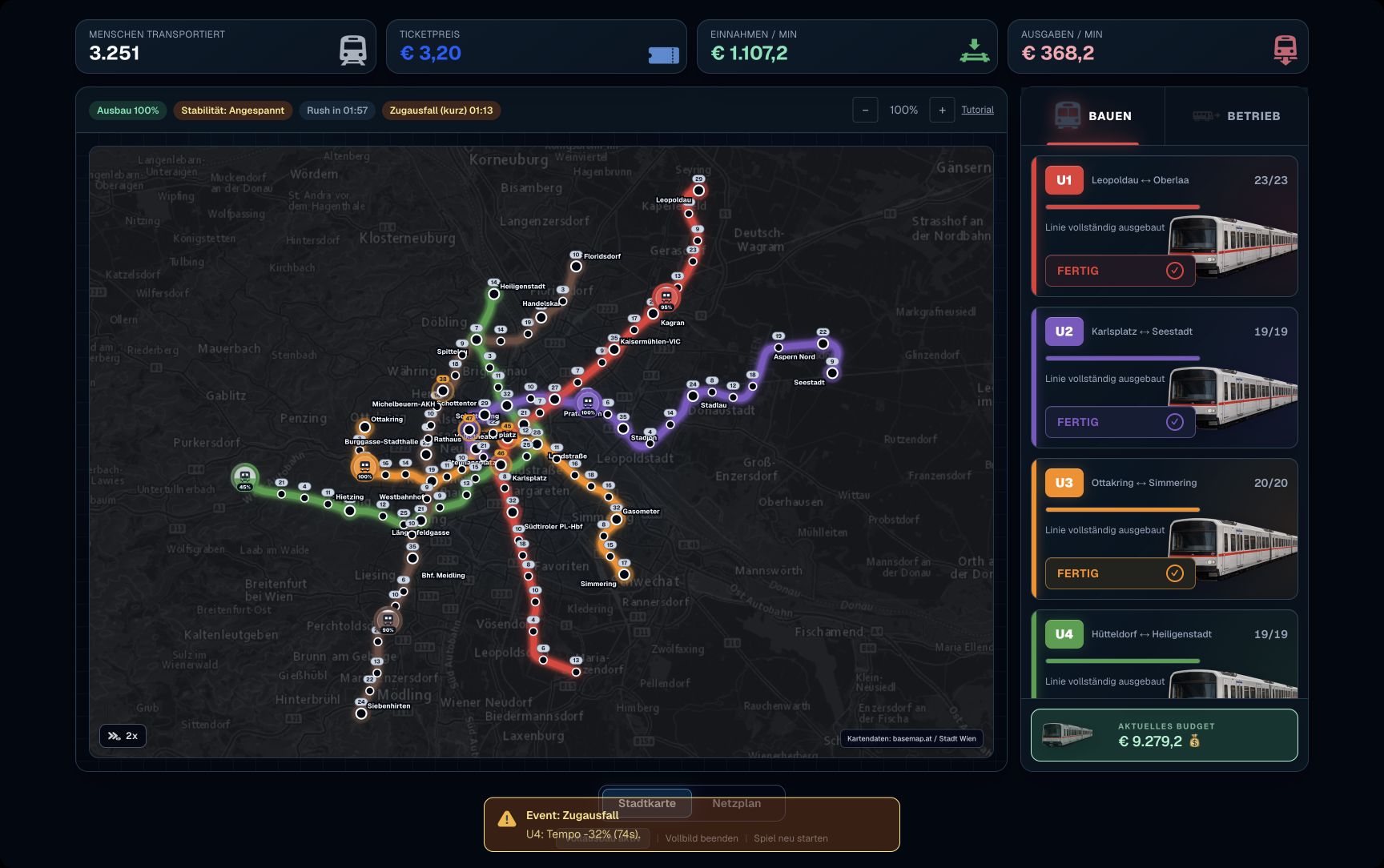Image resolution: width=1384 pixels, height=868 pixels.
Task: Click the U2 train thumbnail image
Action: point(1233,397)
